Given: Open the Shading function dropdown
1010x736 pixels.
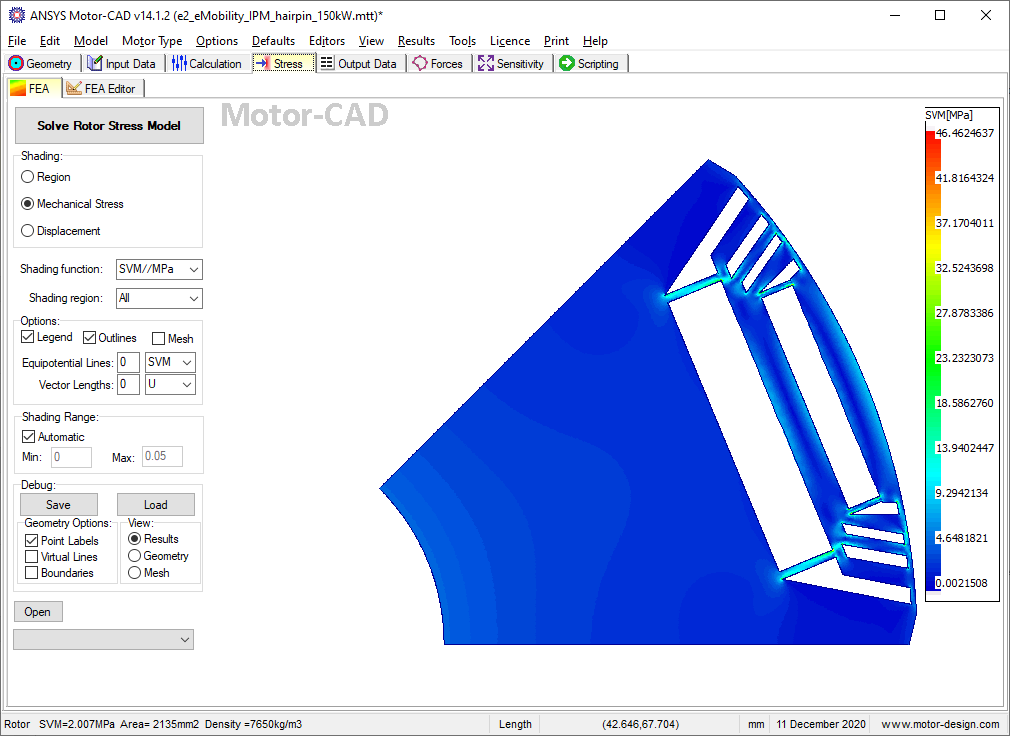Looking at the screenshot, I should click(159, 269).
